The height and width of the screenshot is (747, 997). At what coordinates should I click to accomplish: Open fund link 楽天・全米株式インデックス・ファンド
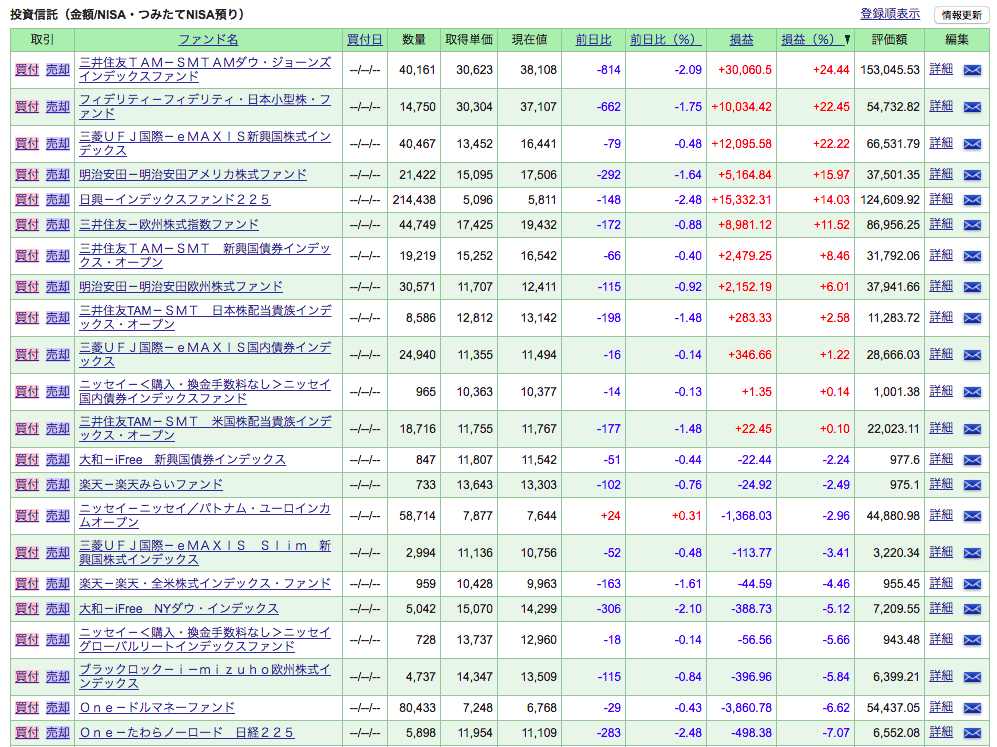205,584
